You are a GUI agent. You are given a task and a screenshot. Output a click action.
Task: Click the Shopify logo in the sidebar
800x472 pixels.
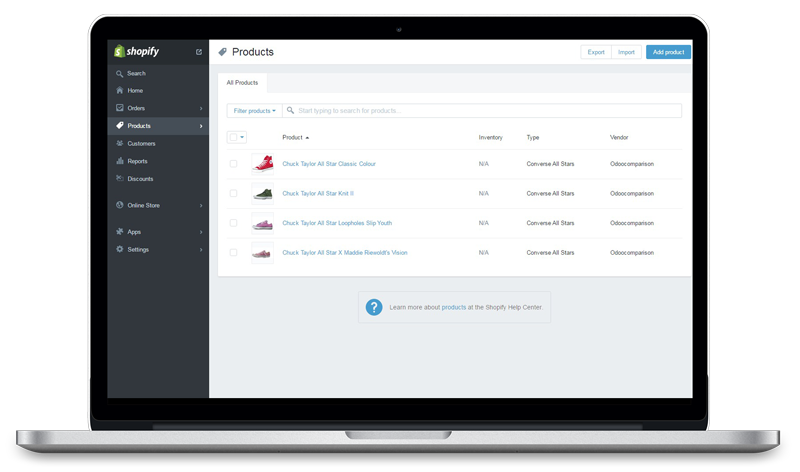pos(137,52)
